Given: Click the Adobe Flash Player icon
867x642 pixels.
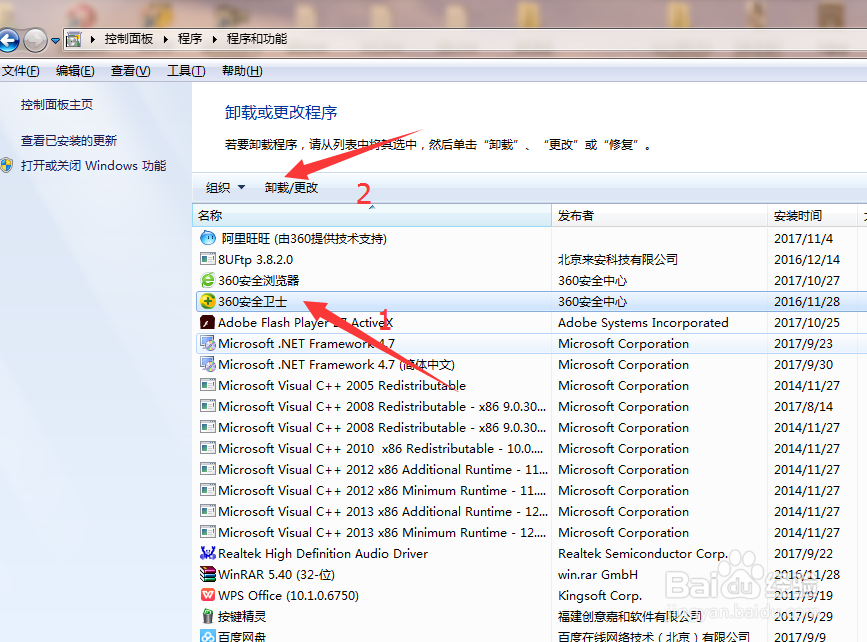Looking at the screenshot, I should 208,322.
